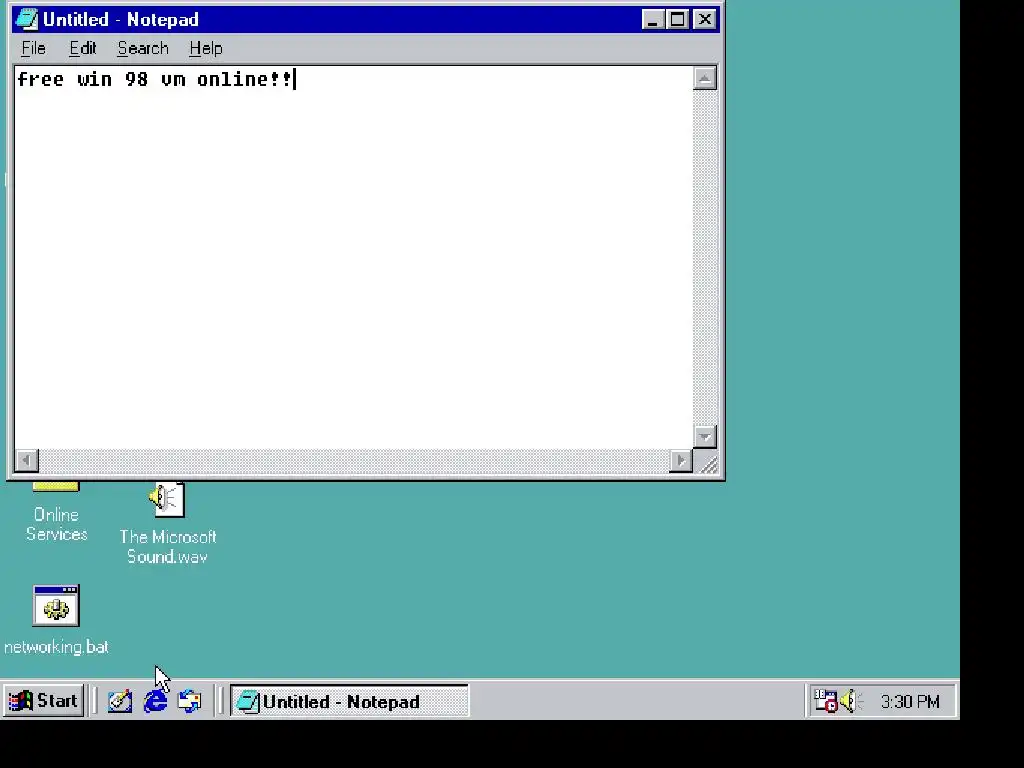This screenshot has width=1024, height=768.
Task: Click the vertical scrollbar down arrow
Action: tap(705, 436)
